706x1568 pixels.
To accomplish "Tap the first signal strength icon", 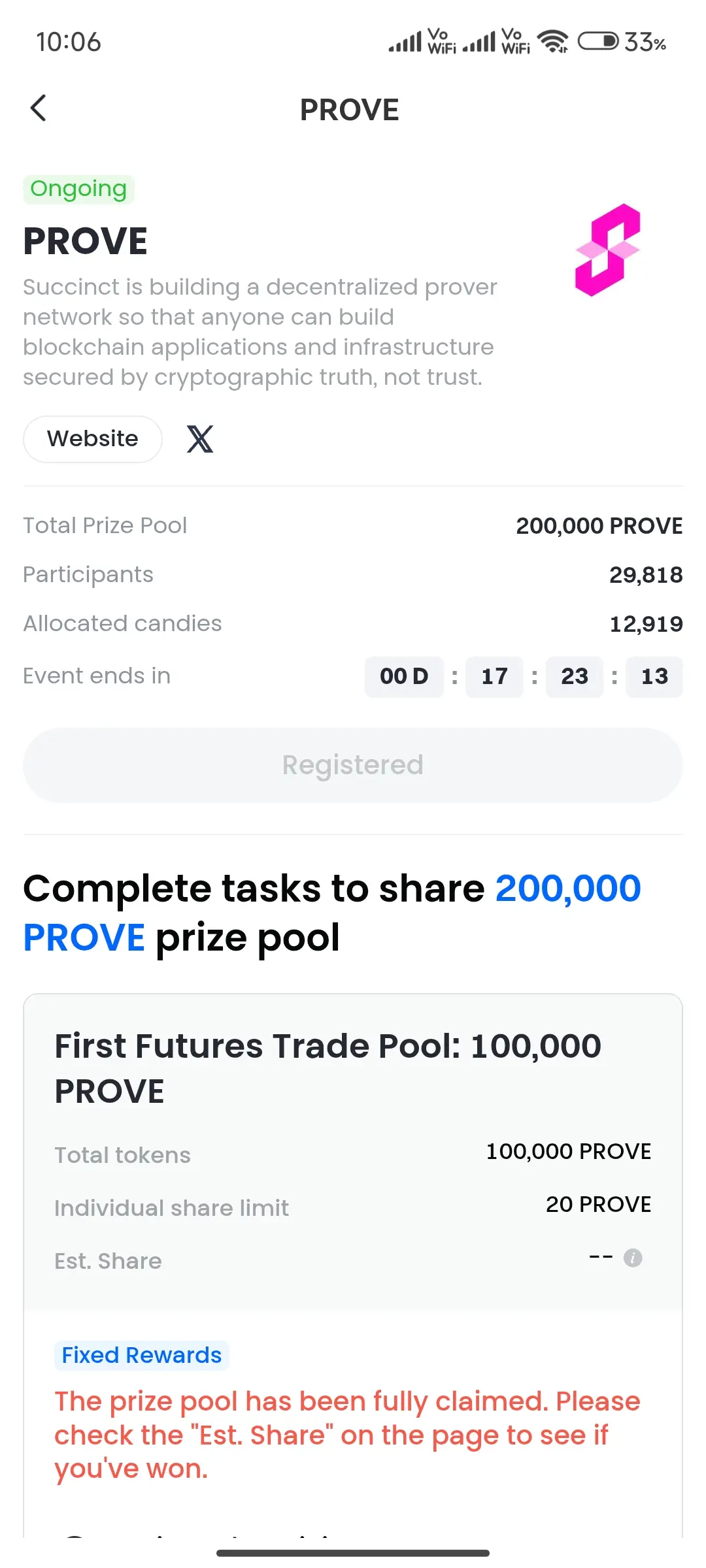I will point(405,42).
